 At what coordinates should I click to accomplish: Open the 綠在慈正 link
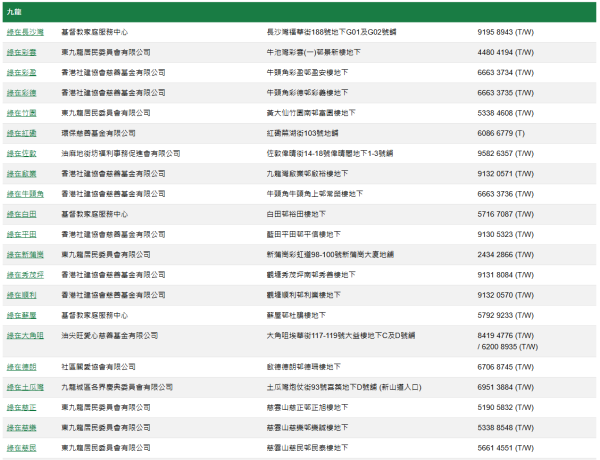coord(21,408)
